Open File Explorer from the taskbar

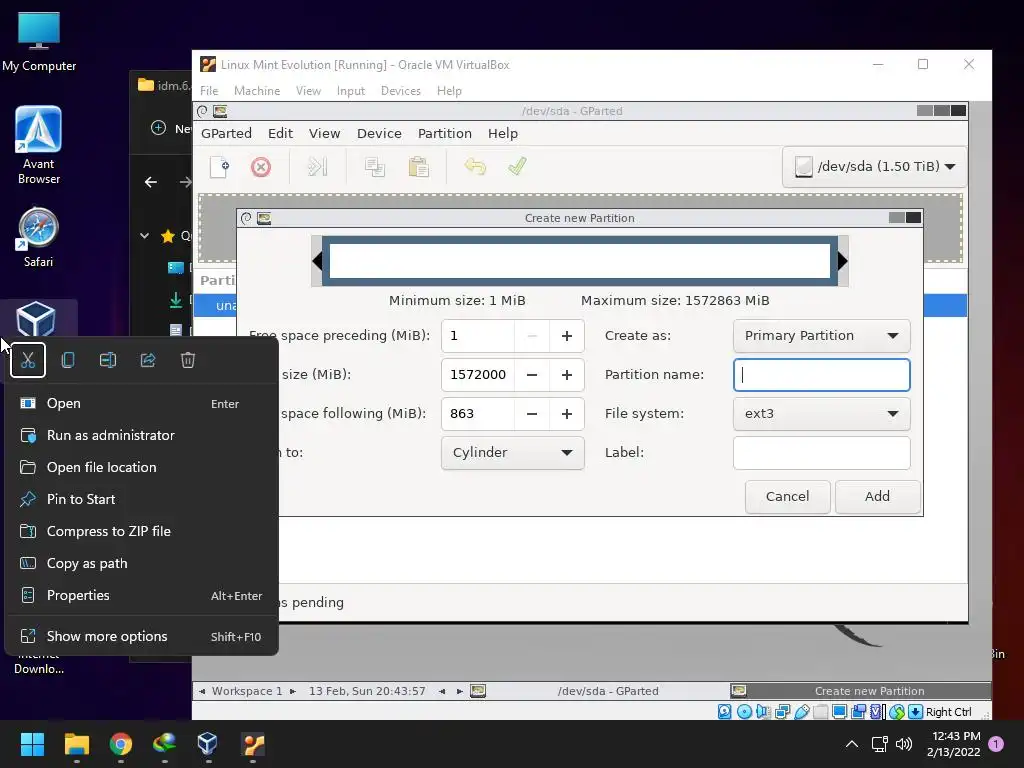tap(76, 744)
